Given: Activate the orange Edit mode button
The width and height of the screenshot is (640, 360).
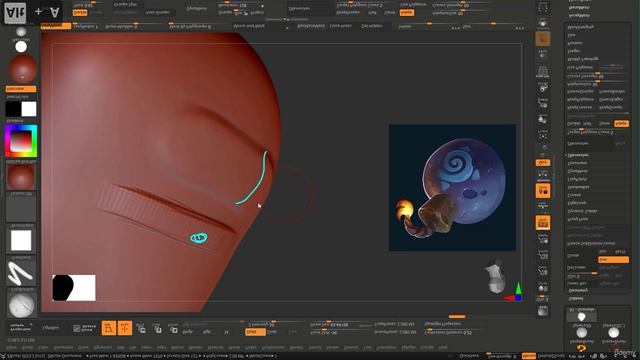Looking at the screenshot, I should (109, 328).
